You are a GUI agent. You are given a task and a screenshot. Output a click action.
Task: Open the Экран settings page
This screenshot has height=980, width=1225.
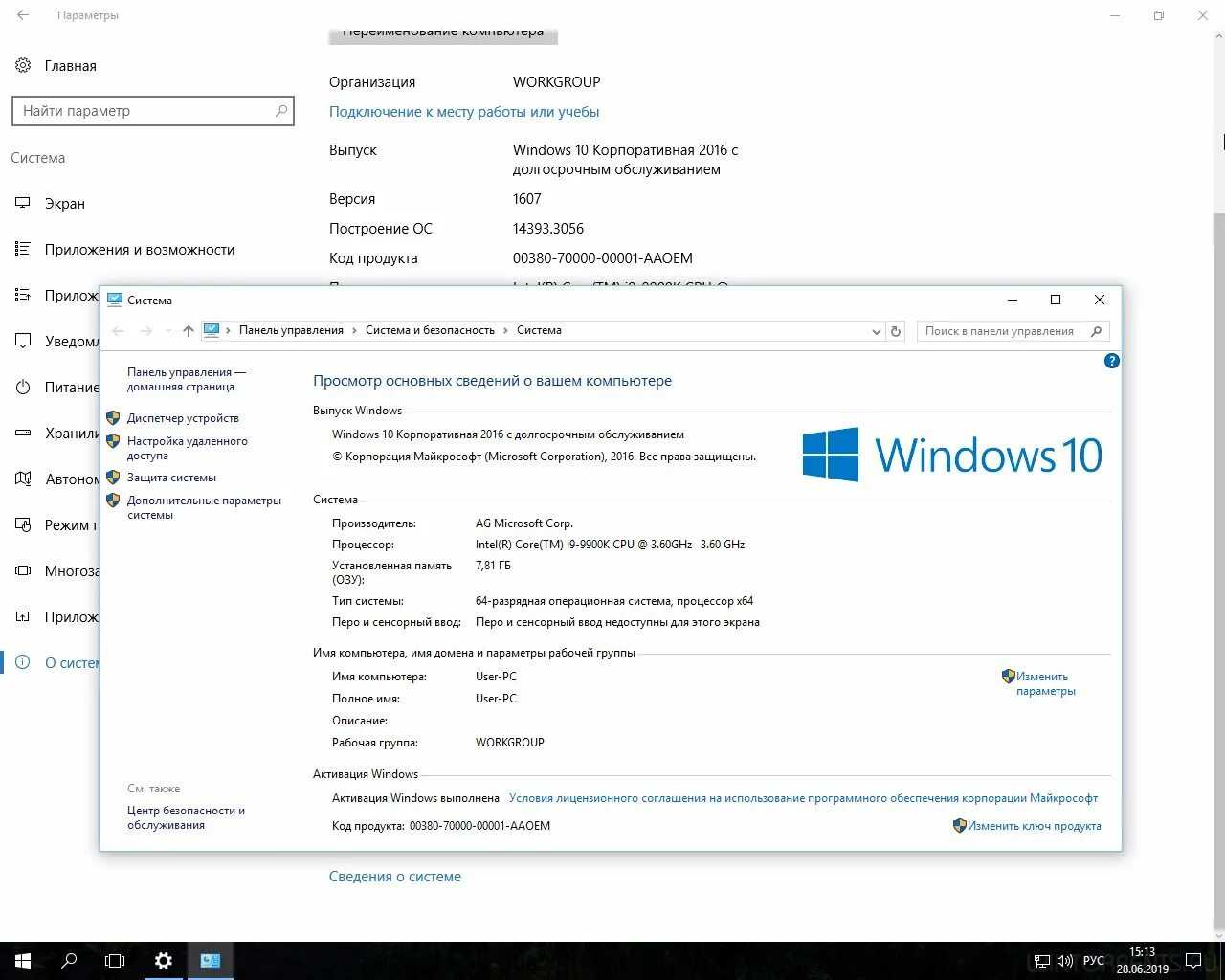65,204
